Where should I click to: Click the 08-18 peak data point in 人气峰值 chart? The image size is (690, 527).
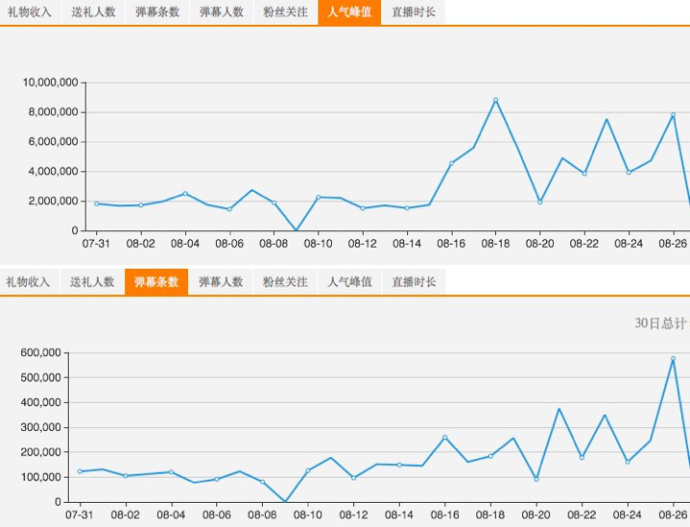coord(495,100)
